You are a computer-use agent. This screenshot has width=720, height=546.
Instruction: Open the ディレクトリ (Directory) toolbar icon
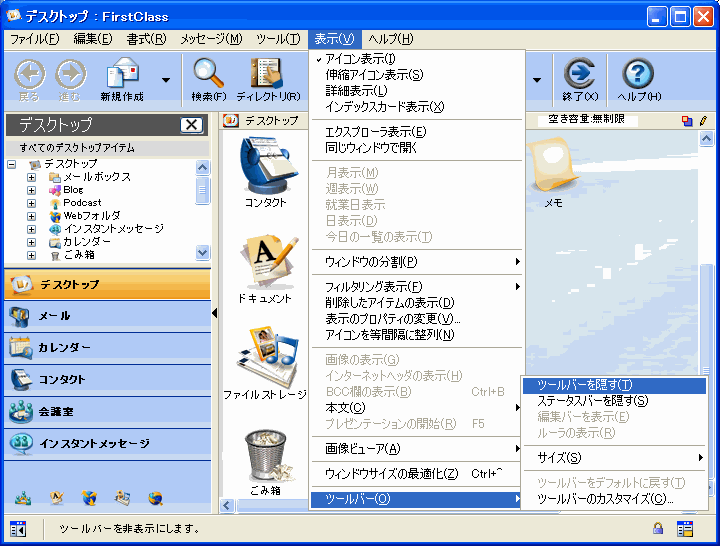point(266,76)
